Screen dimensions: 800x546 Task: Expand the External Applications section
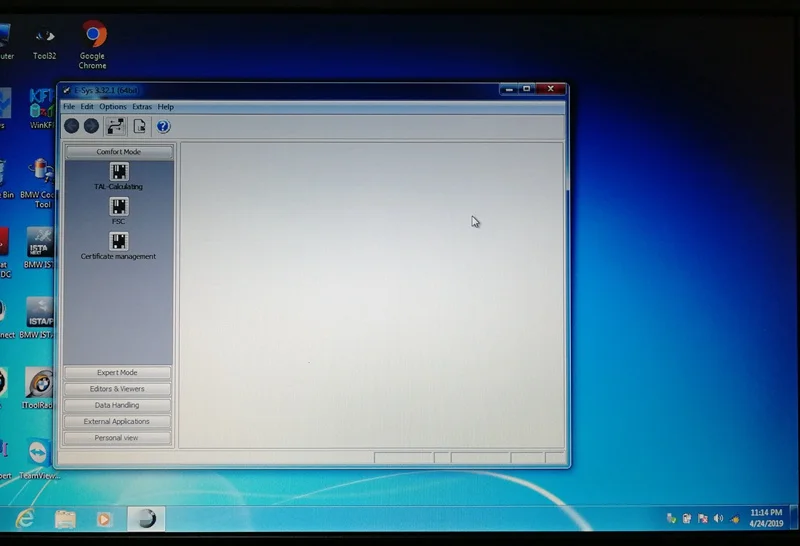tap(117, 421)
